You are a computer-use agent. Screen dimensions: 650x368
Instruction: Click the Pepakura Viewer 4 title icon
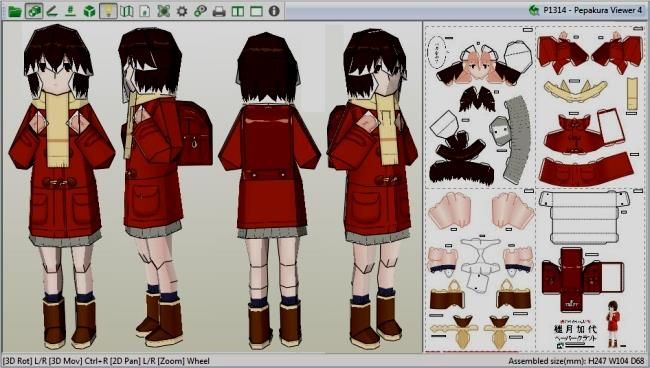click(534, 10)
